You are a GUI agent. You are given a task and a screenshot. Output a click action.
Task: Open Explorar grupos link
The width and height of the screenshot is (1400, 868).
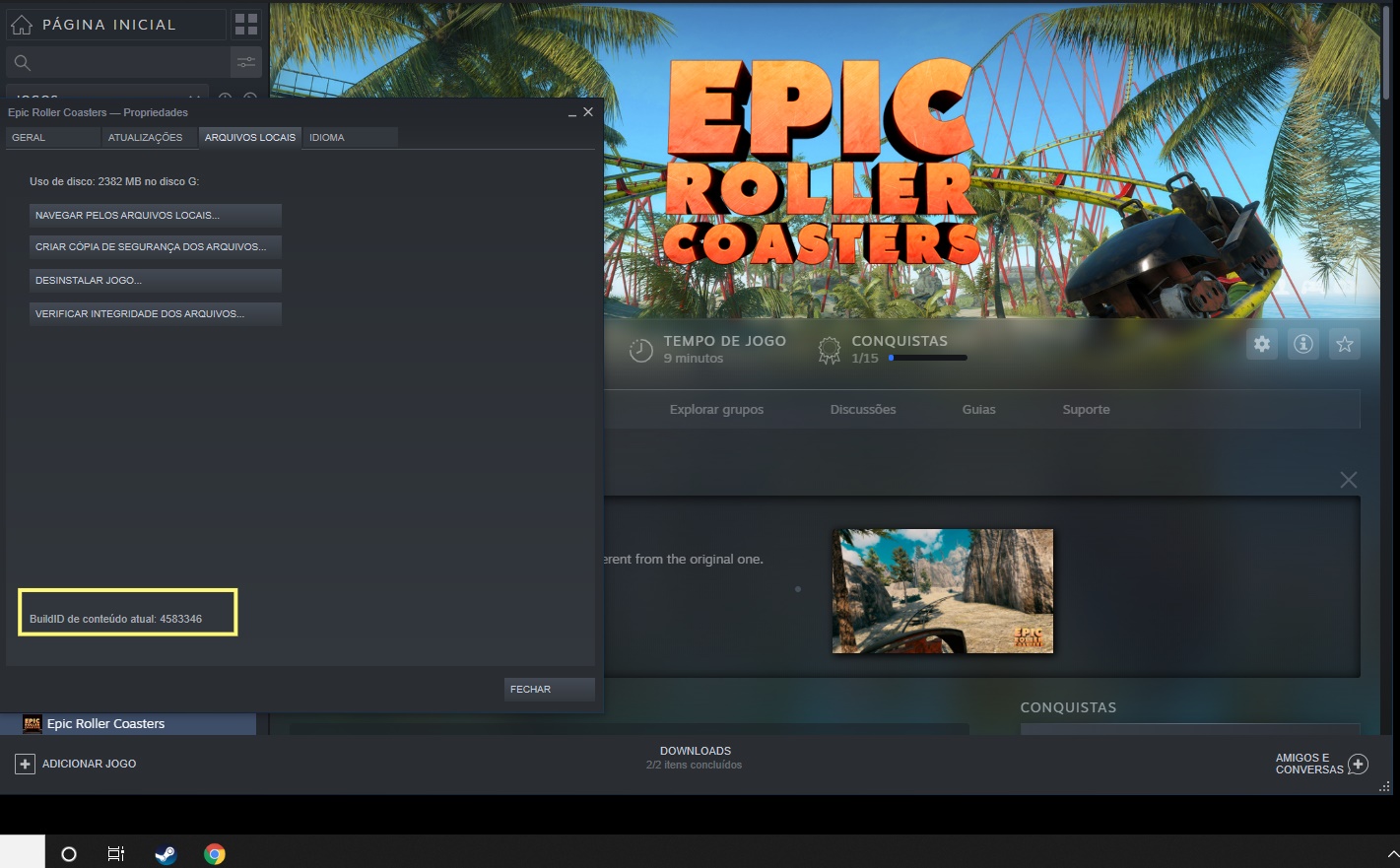[716, 410]
